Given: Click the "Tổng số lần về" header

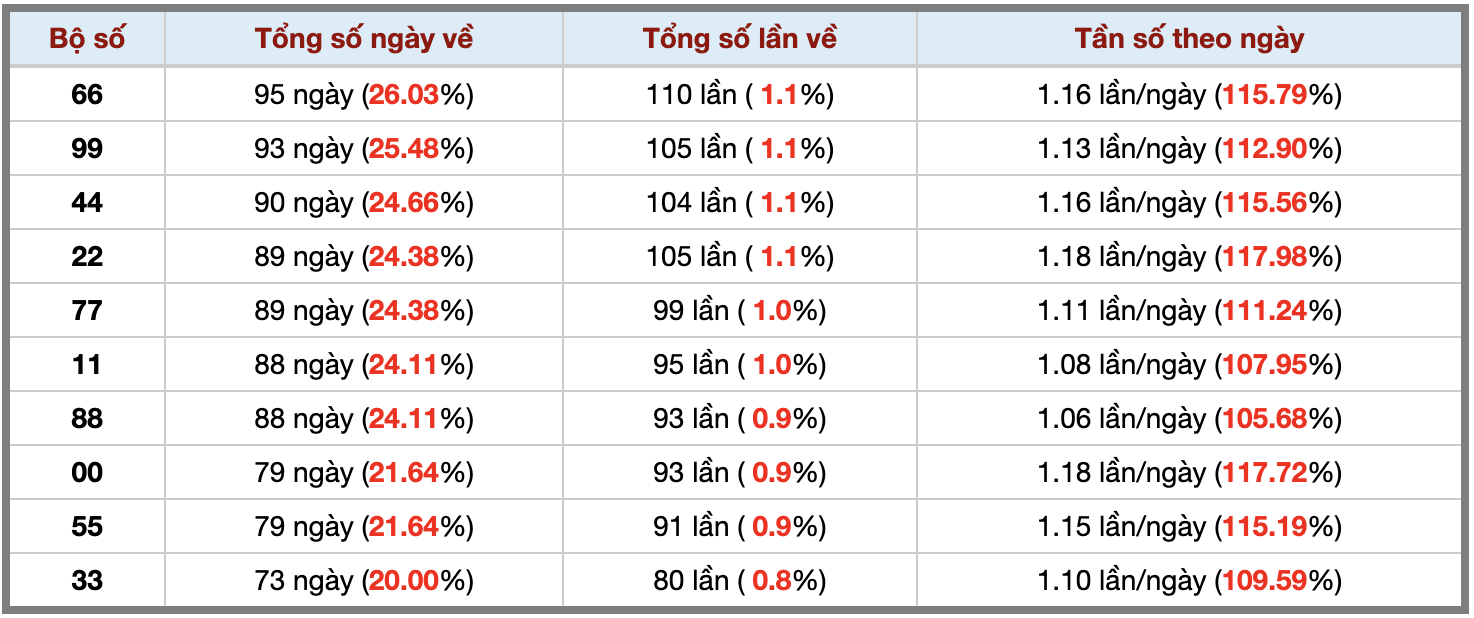Looking at the screenshot, I should point(739,39).
